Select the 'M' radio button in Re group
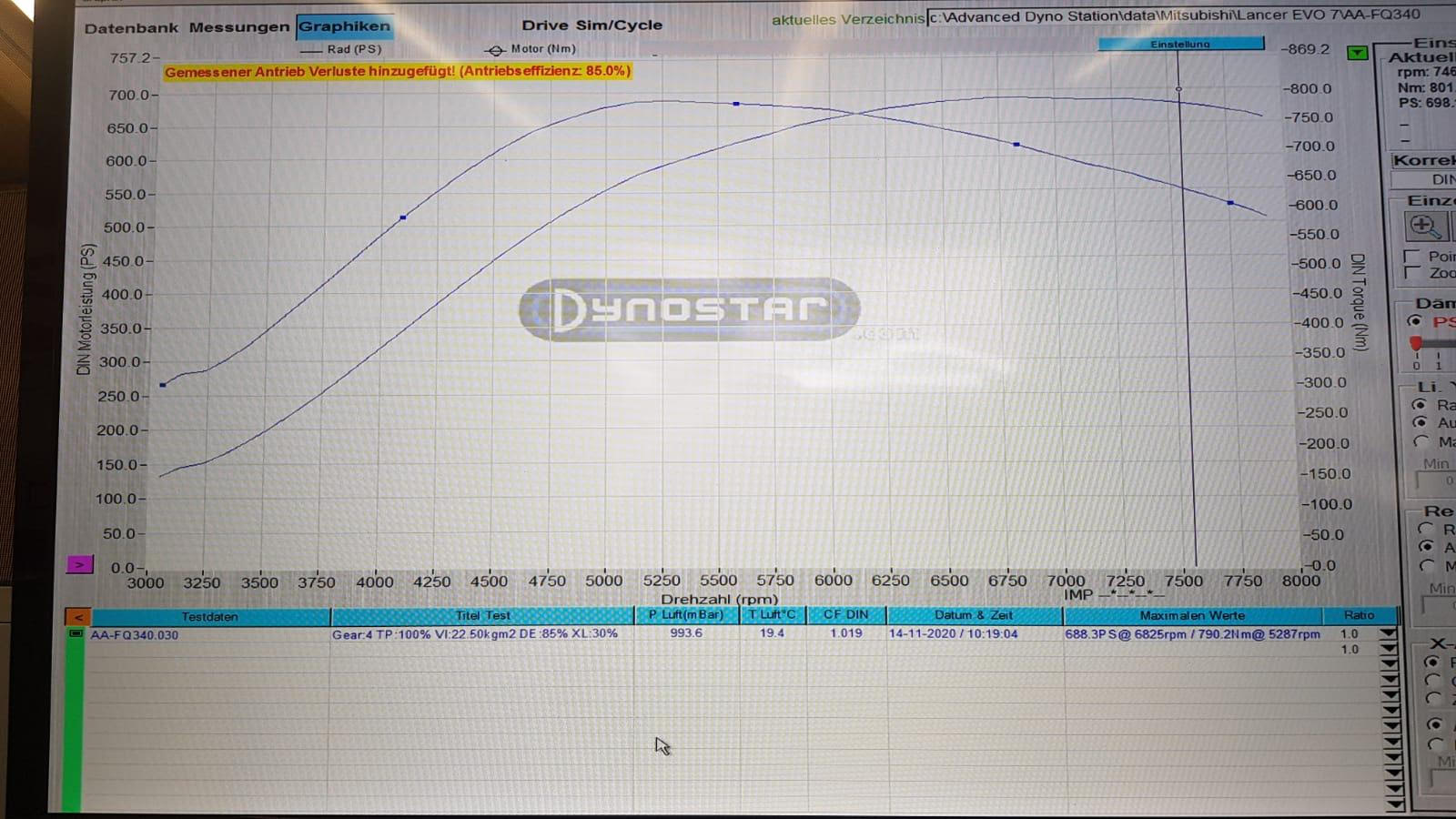This screenshot has width=1456, height=819. click(x=1427, y=565)
